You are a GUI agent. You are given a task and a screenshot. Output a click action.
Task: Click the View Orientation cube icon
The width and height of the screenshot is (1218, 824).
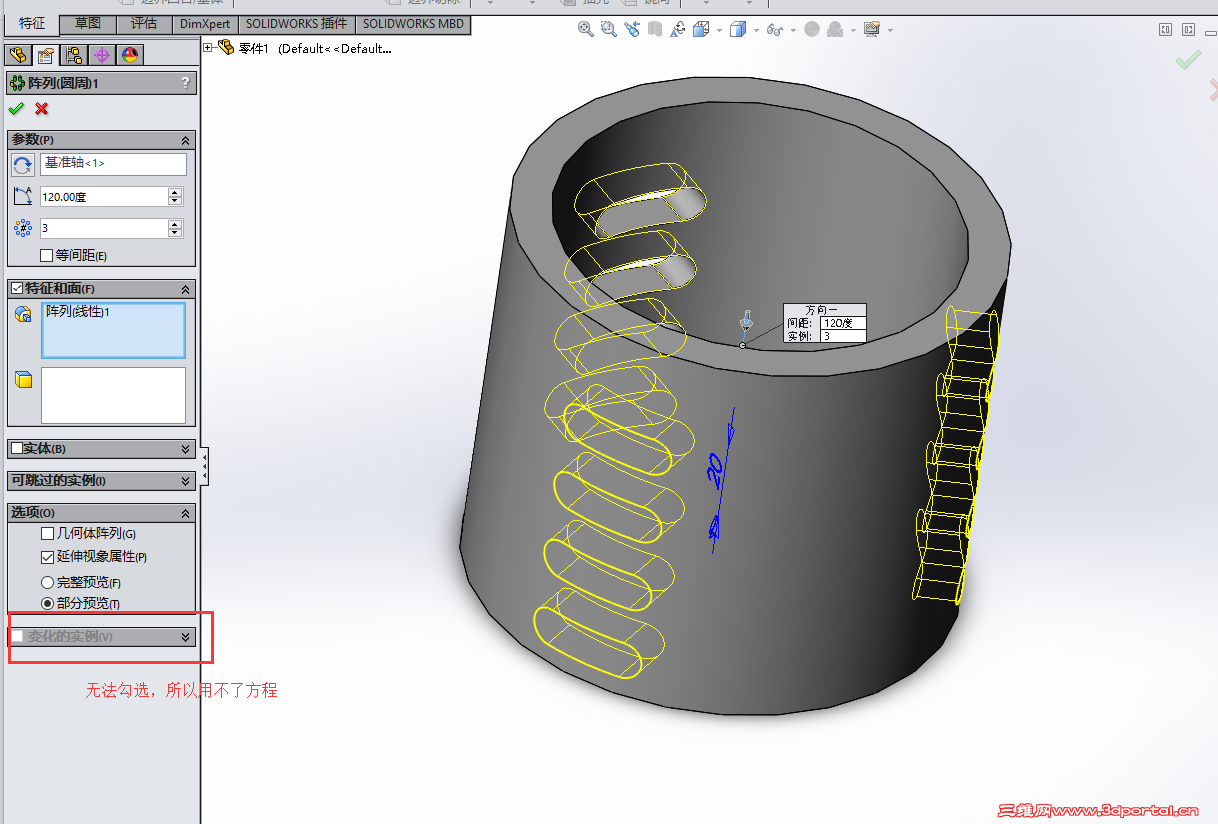[701, 29]
